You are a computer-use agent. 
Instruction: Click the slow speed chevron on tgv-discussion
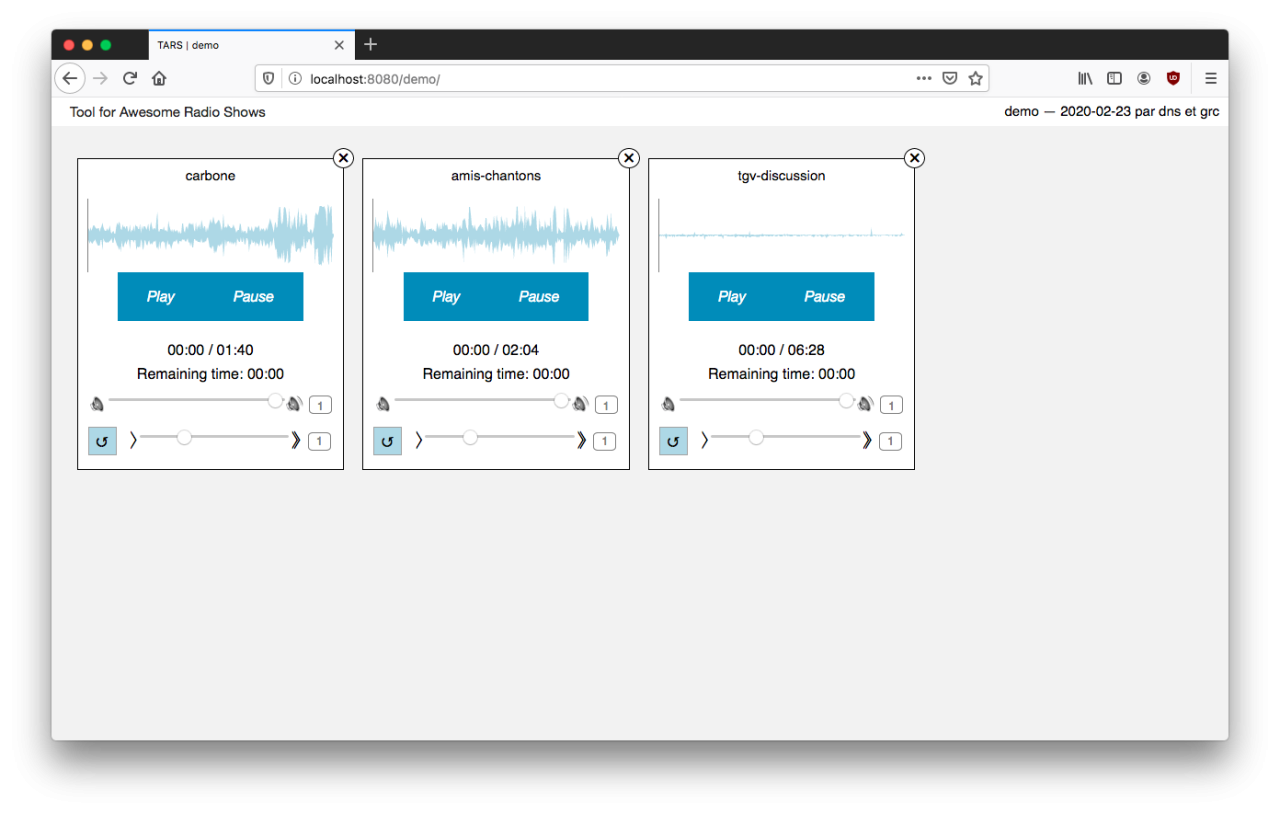coord(704,440)
